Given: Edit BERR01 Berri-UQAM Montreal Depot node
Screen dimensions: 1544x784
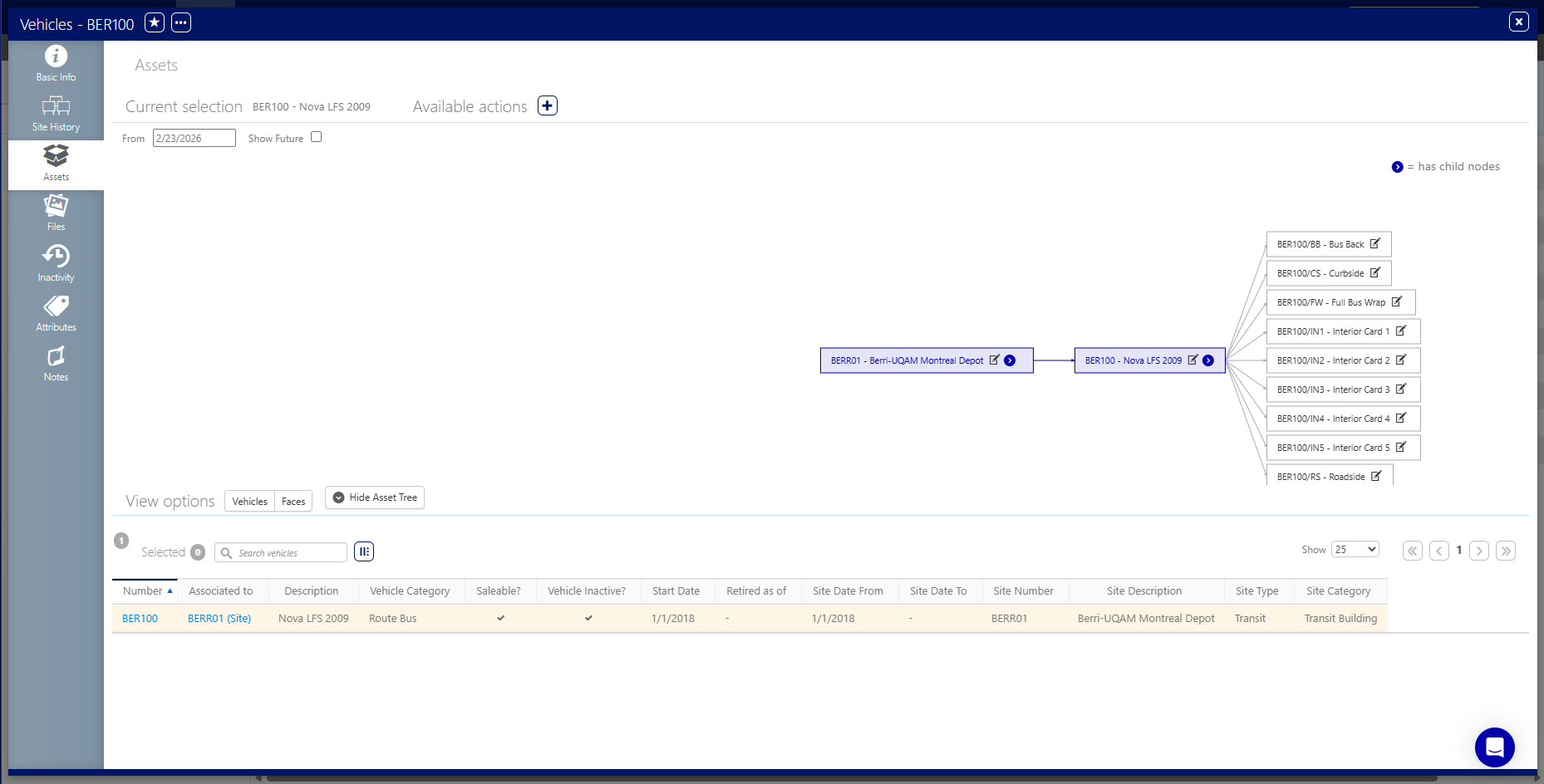Looking at the screenshot, I should click(994, 360).
